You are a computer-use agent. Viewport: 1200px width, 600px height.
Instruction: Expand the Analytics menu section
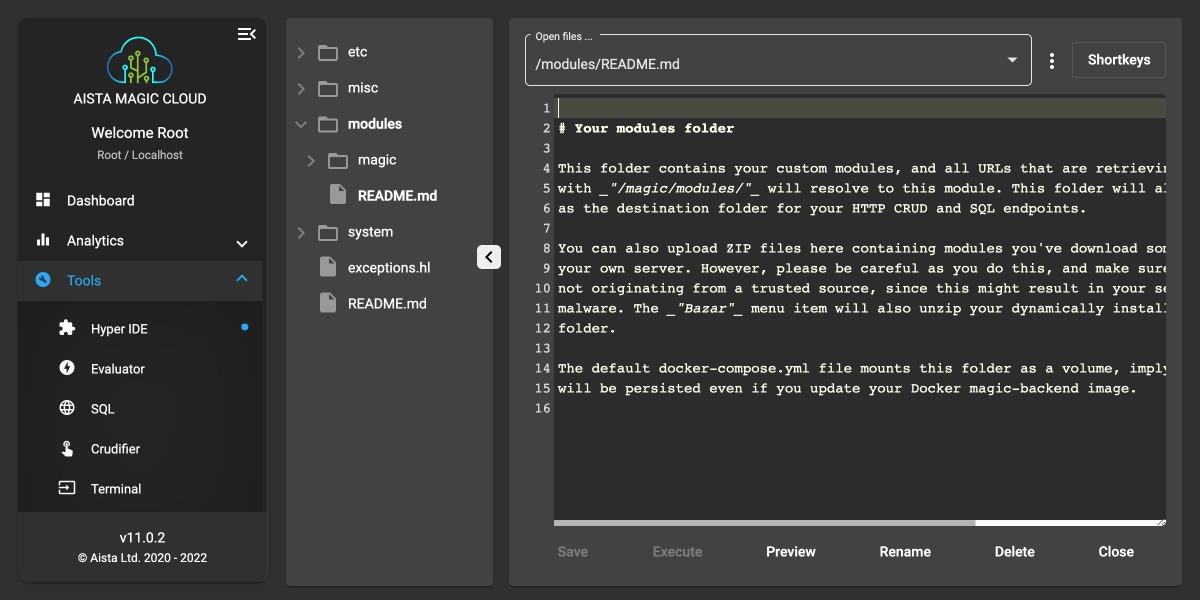click(x=241, y=242)
